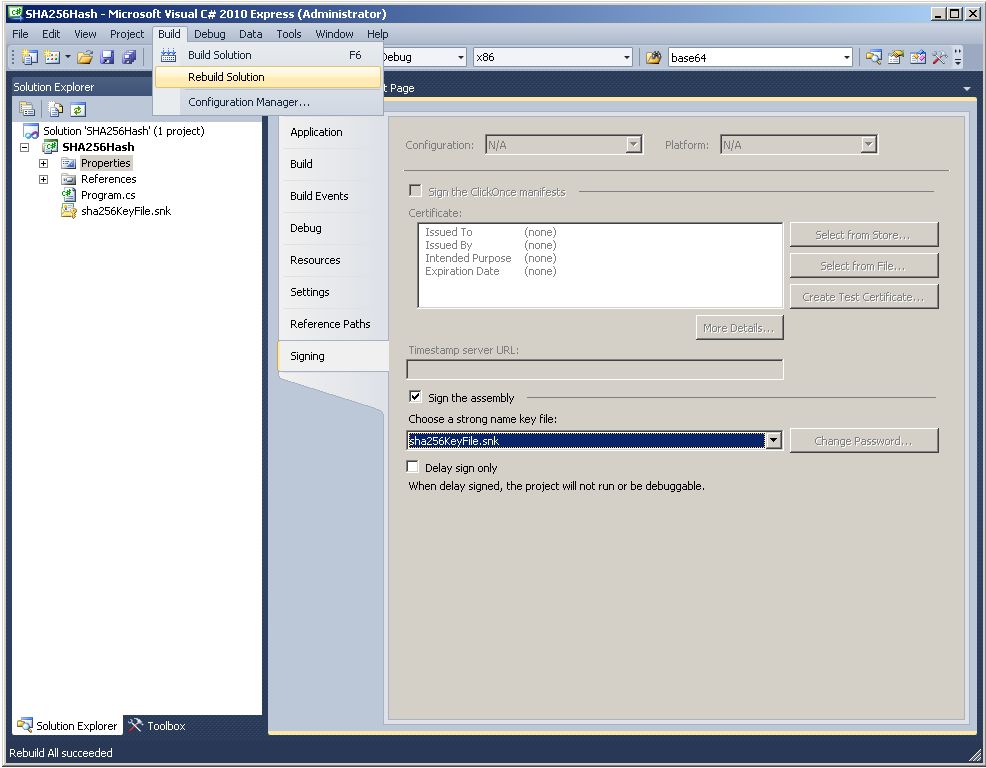The height and width of the screenshot is (768, 986).
Task: Open the platform x86 dropdown
Action: click(x=627, y=57)
